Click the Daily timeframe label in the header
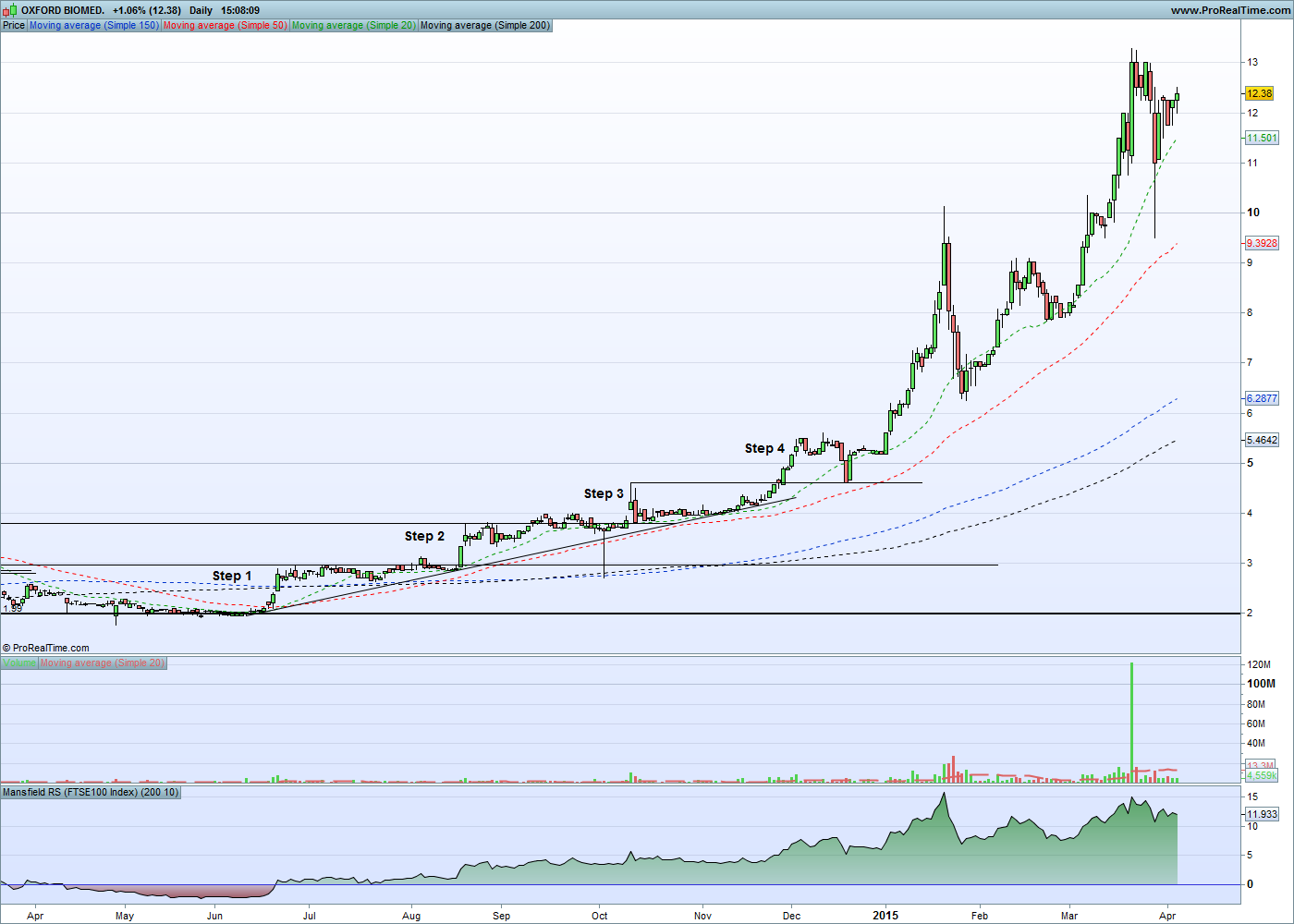The height and width of the screenshot is (924, 1294). (x=201, y=10)
